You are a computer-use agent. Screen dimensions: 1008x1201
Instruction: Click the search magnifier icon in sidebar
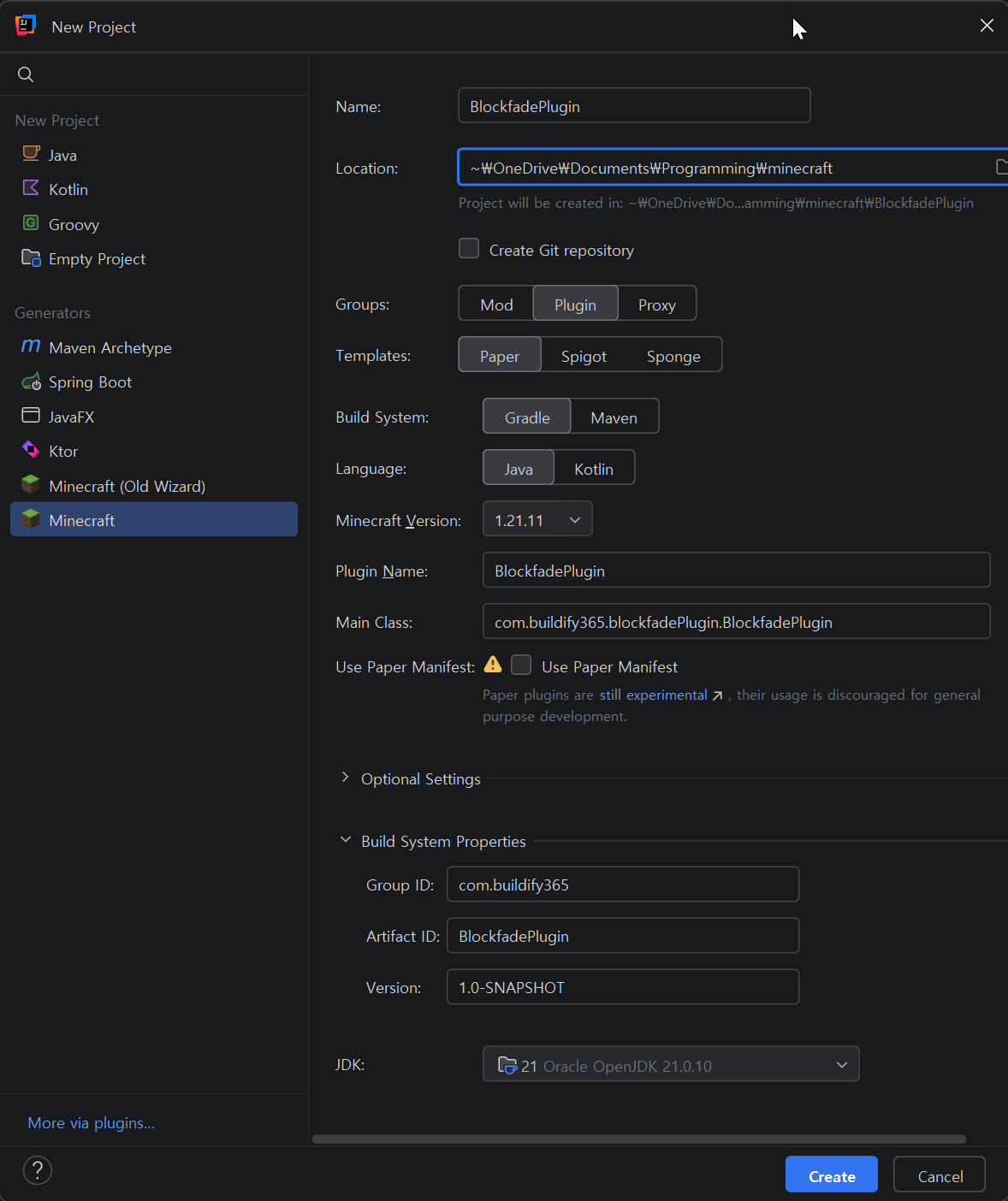pos(26,74)
